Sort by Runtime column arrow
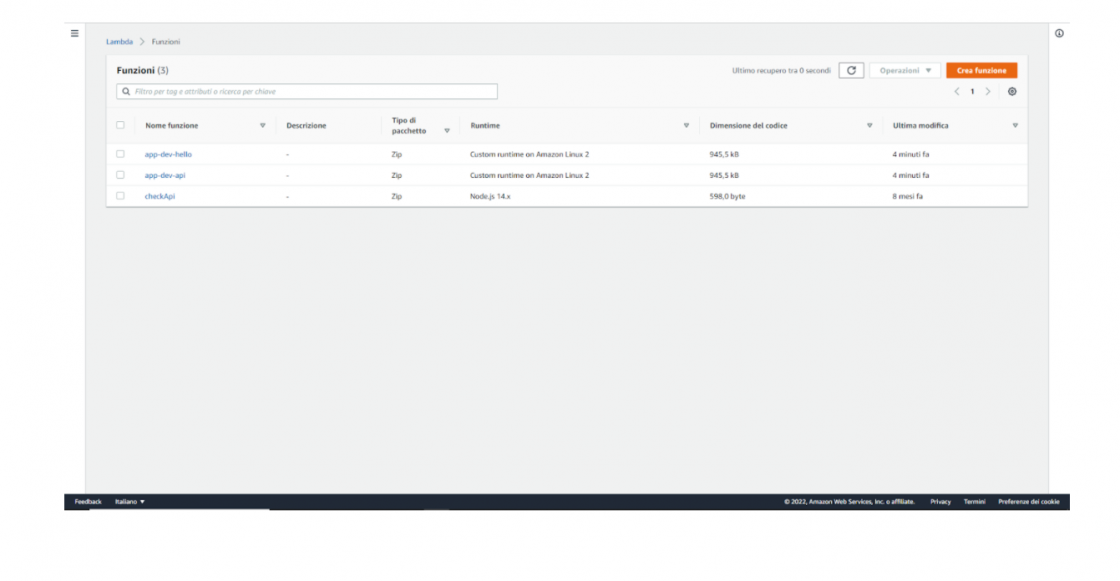Screen dimensions: 1120x581 [686, 126]
